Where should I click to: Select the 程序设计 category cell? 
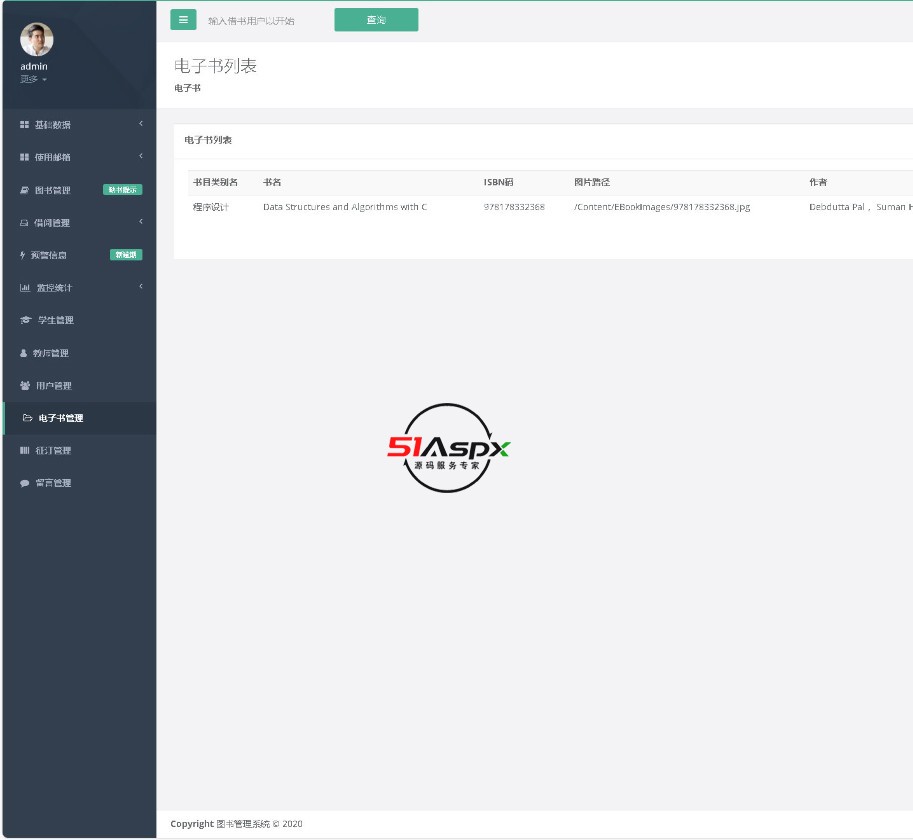(211, 207)
